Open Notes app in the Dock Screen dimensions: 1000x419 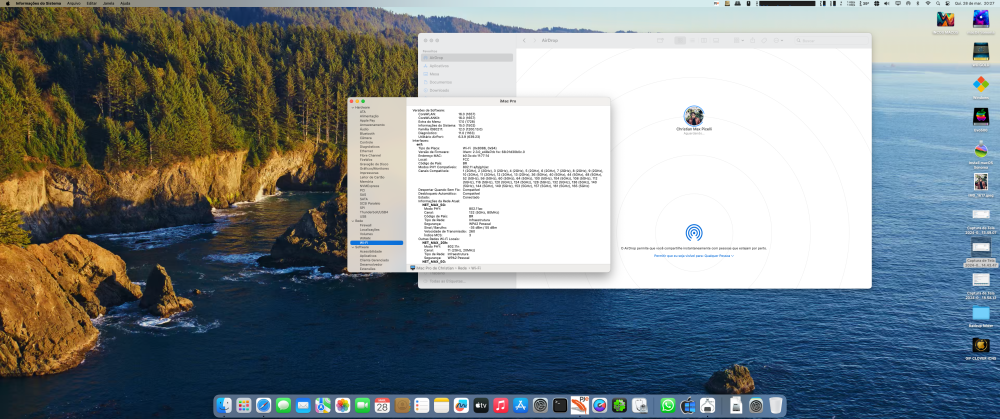tap(441, 405)
